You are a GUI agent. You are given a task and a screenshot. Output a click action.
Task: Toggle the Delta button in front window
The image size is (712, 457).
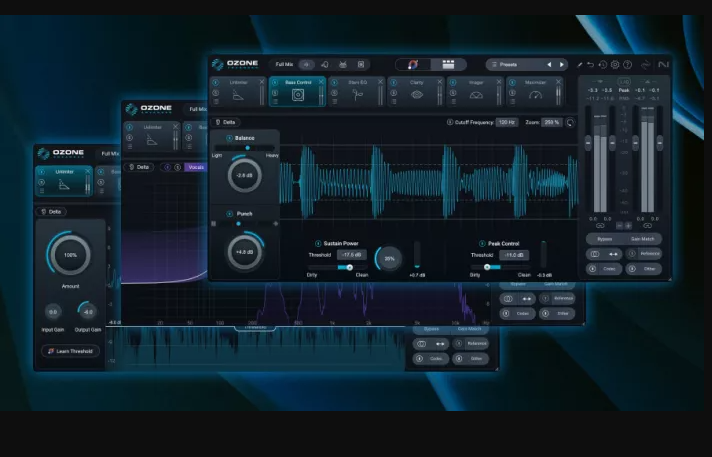pos(226,122)
